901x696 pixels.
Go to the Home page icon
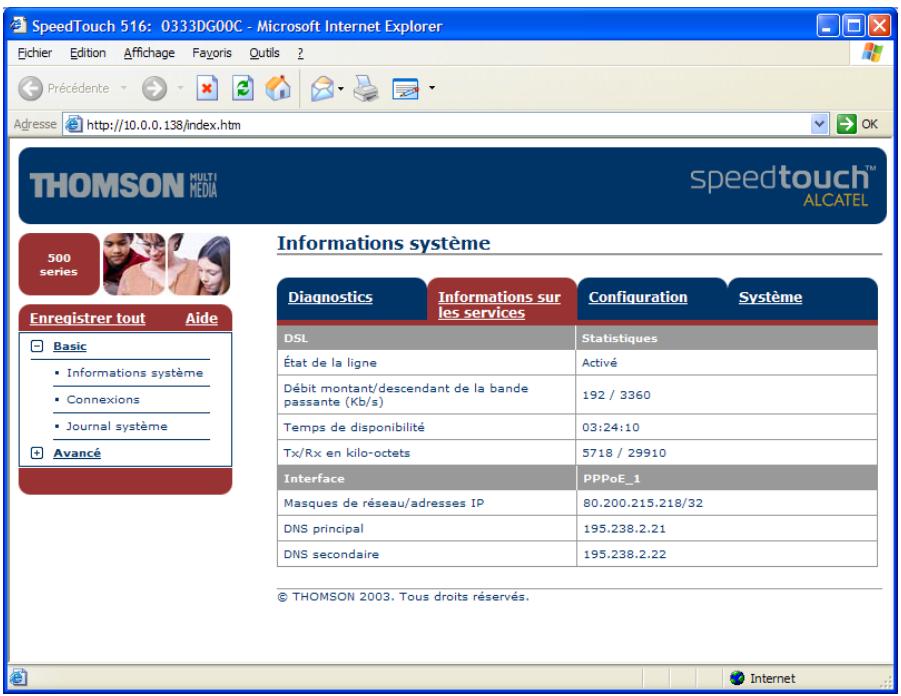[x=278, y=88]
